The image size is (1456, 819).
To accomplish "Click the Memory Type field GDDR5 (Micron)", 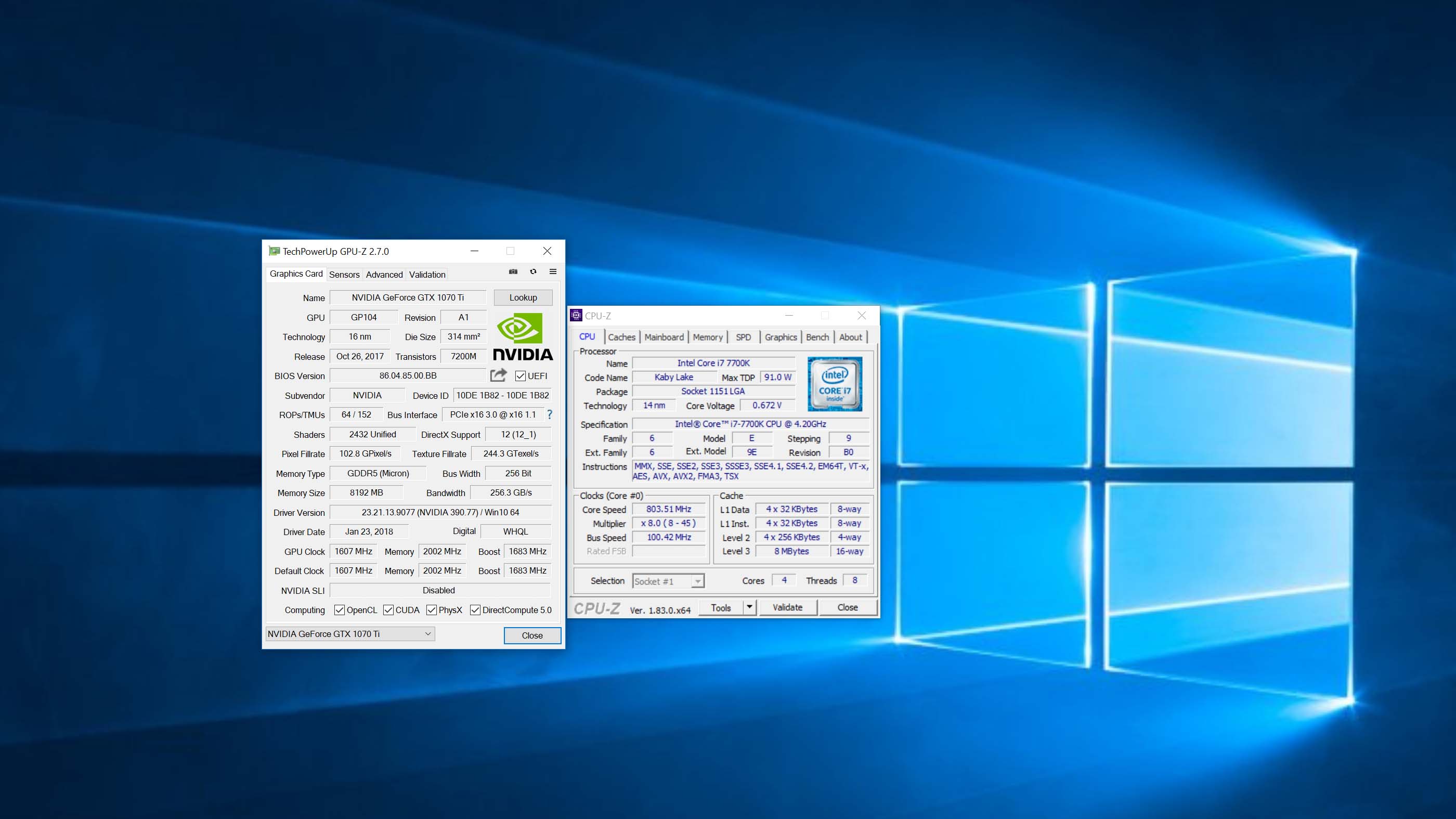I will (x=378, y=474).
